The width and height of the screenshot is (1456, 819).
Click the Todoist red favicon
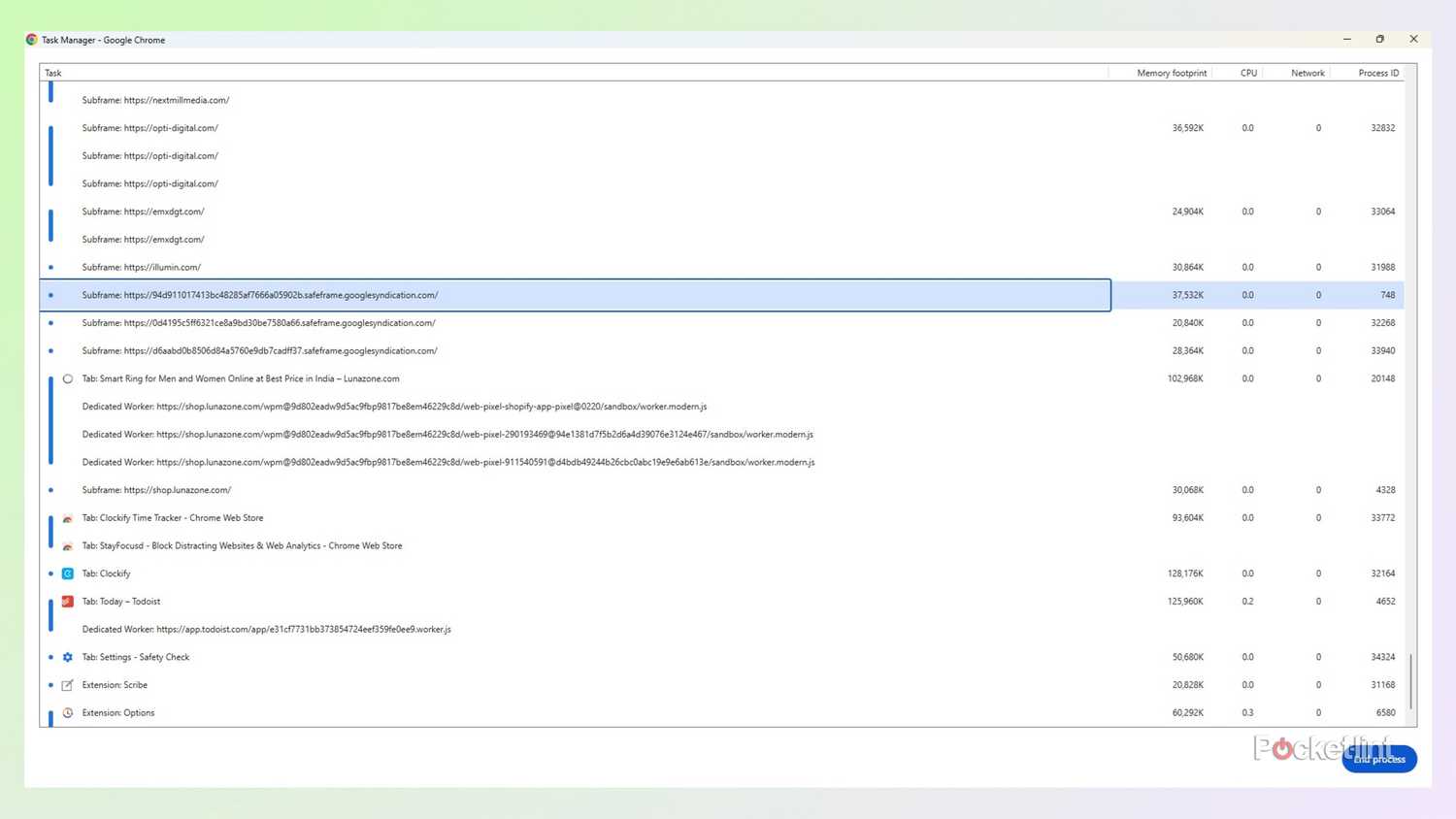68,602
